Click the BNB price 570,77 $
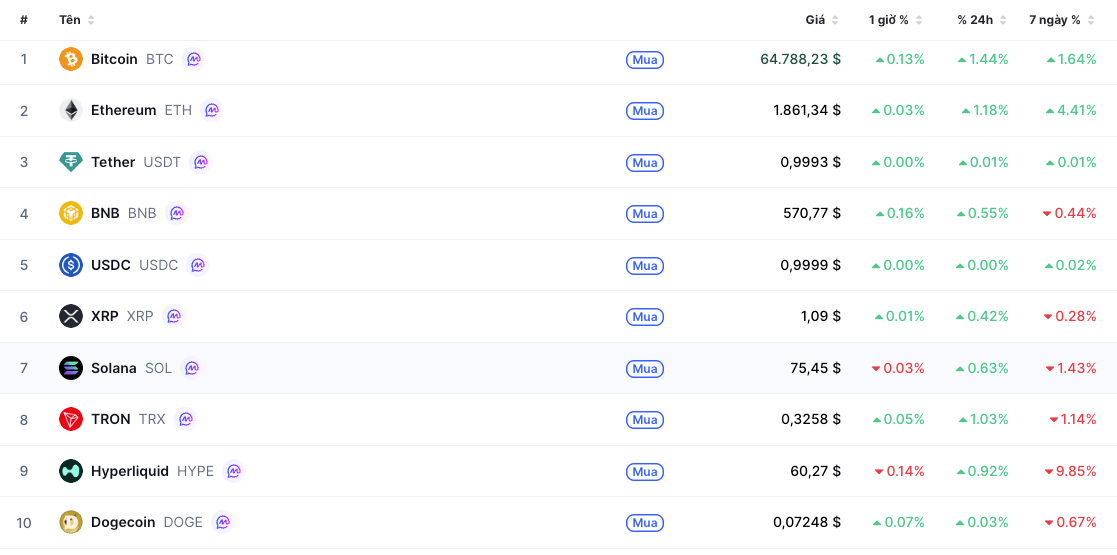The height and width of the screenshot is (555, 1117). pos(811,213)
